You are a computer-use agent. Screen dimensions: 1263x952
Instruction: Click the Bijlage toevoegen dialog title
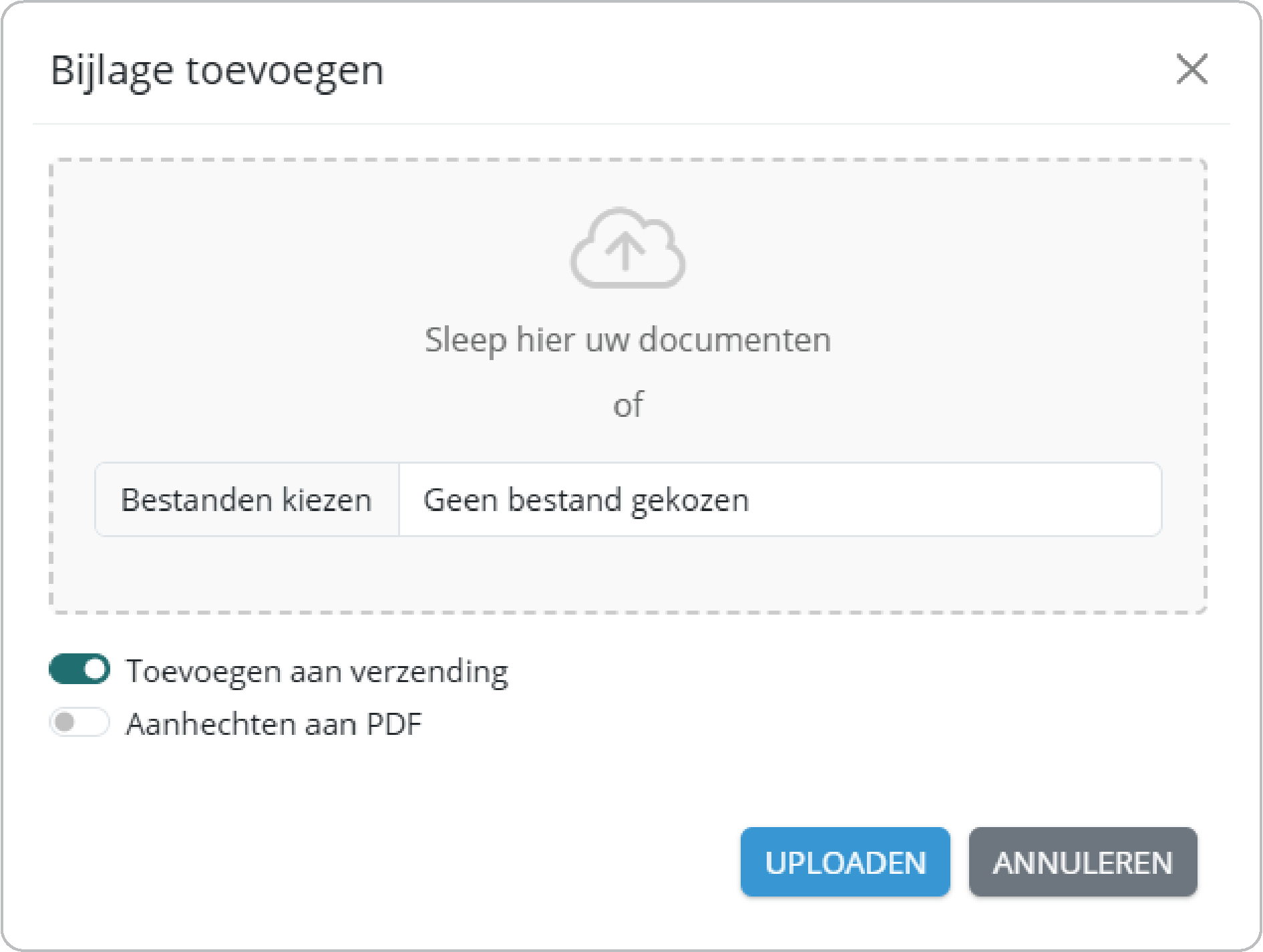[x=217, y=70]
